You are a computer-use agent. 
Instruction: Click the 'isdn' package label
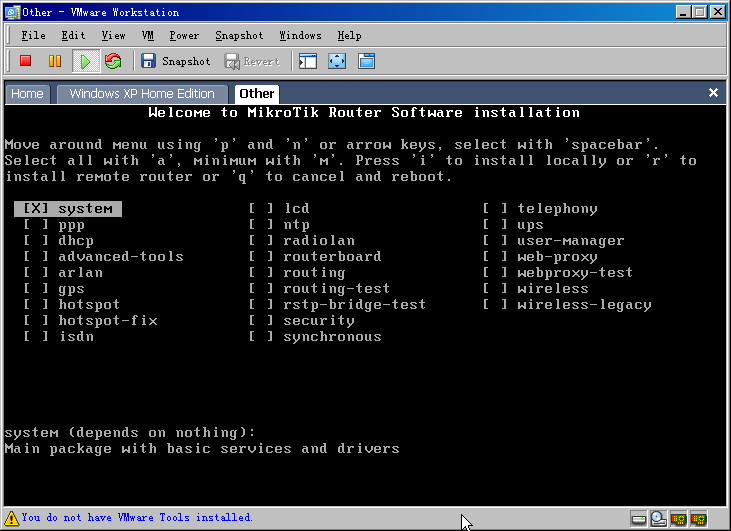(76, 336)
